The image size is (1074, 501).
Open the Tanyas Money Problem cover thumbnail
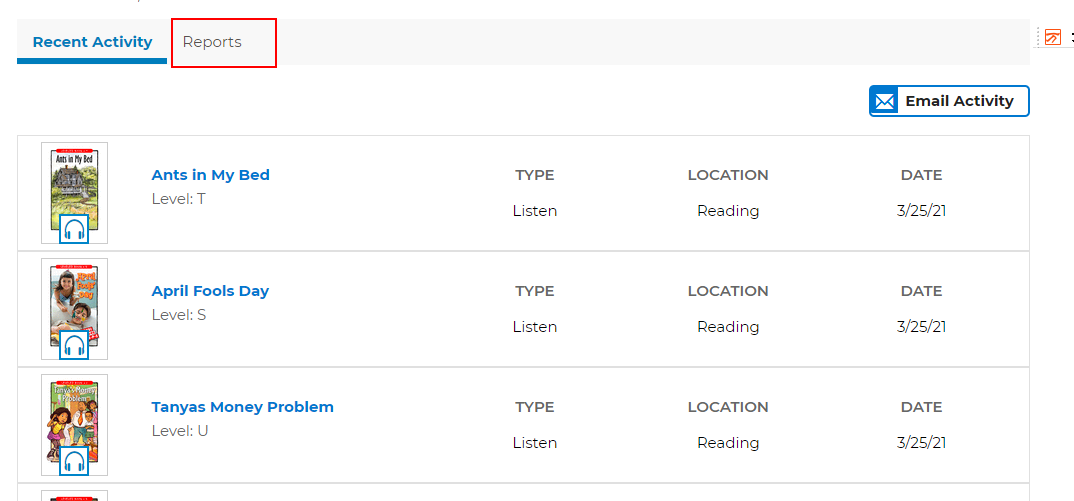(x=74, y=424)
